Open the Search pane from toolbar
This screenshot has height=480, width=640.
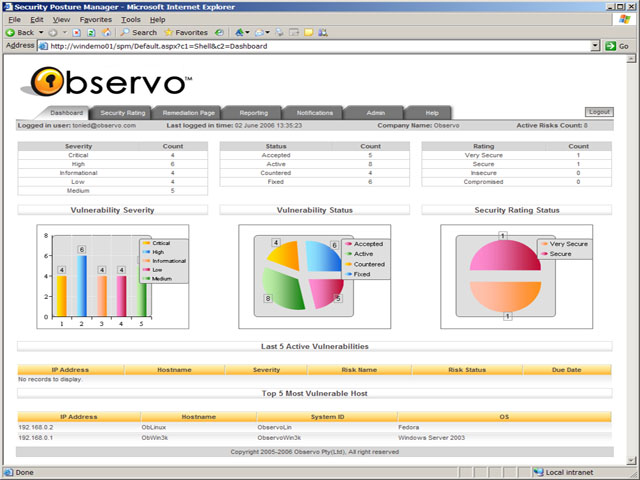tap(138, 33)
